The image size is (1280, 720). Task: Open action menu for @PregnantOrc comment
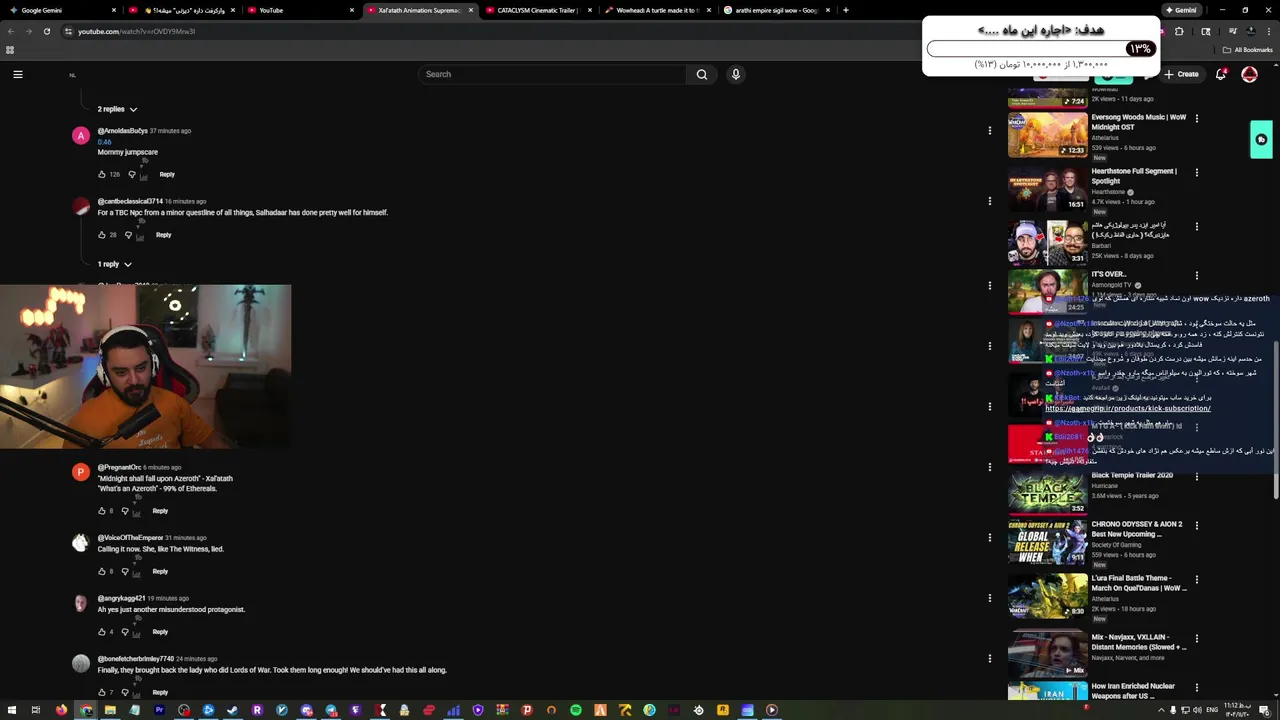pos(989,467)
